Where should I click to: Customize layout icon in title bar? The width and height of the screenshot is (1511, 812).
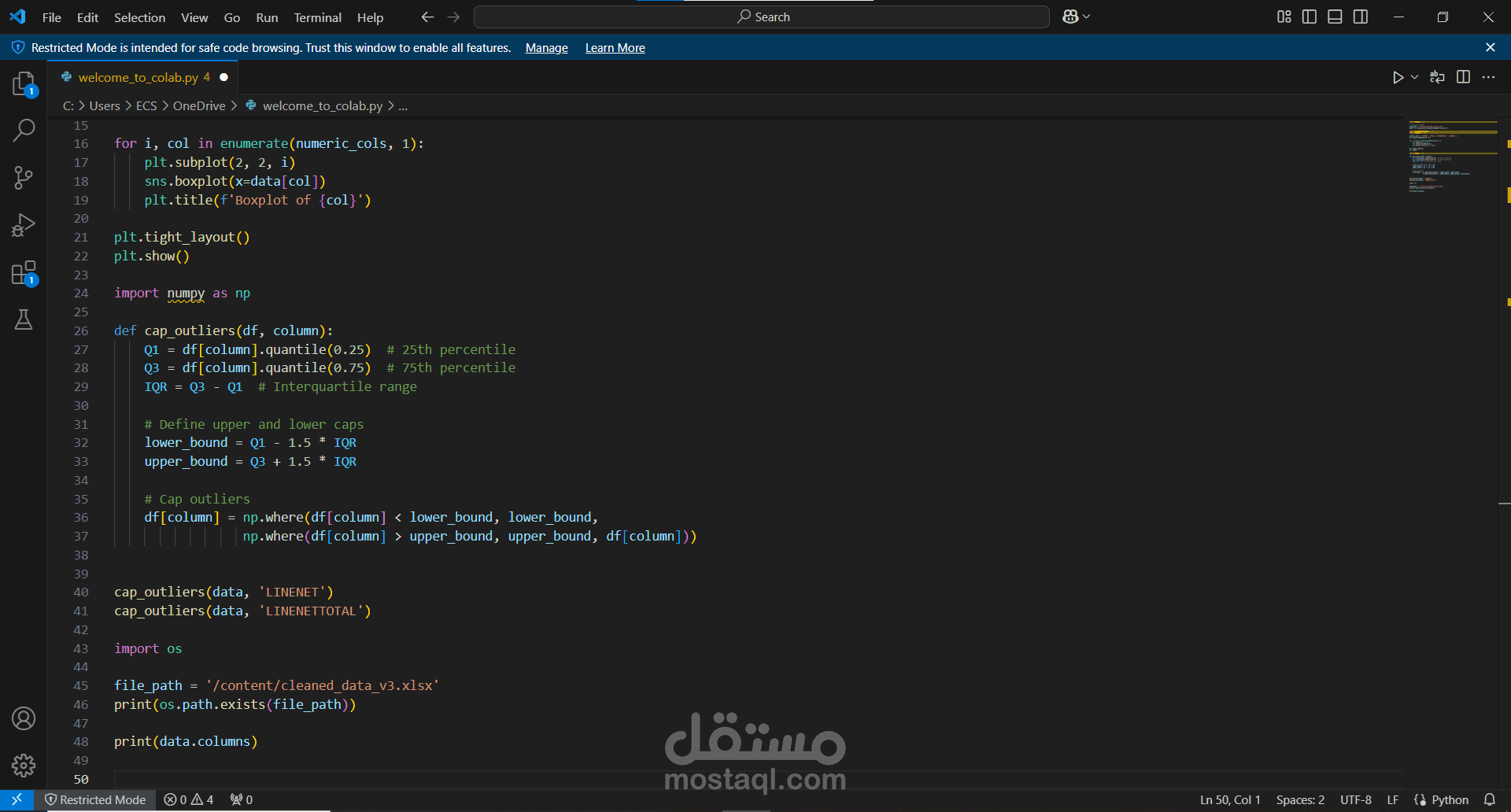1284,17
